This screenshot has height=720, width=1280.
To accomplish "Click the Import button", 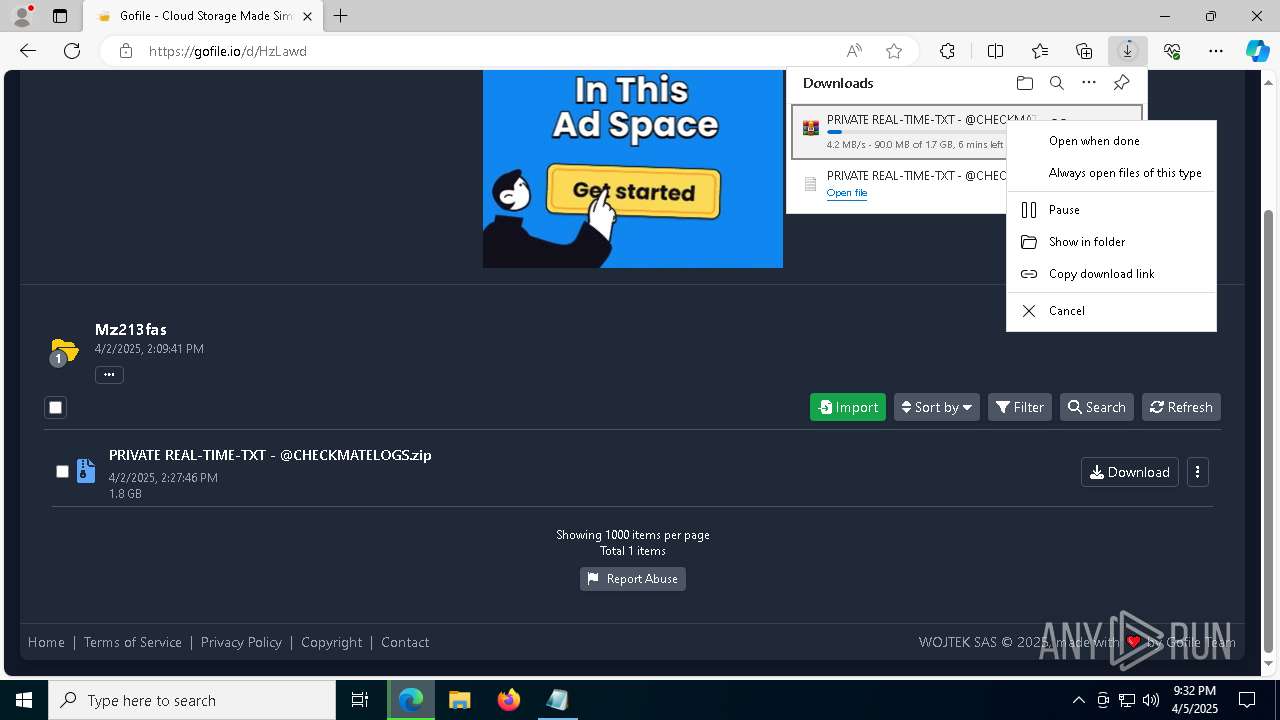I will (848, 407).
